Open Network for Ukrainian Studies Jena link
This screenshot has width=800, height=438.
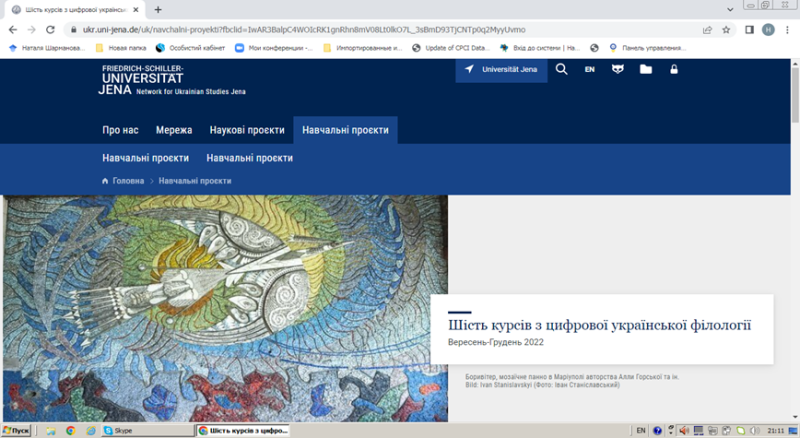[x=191, y=92]
